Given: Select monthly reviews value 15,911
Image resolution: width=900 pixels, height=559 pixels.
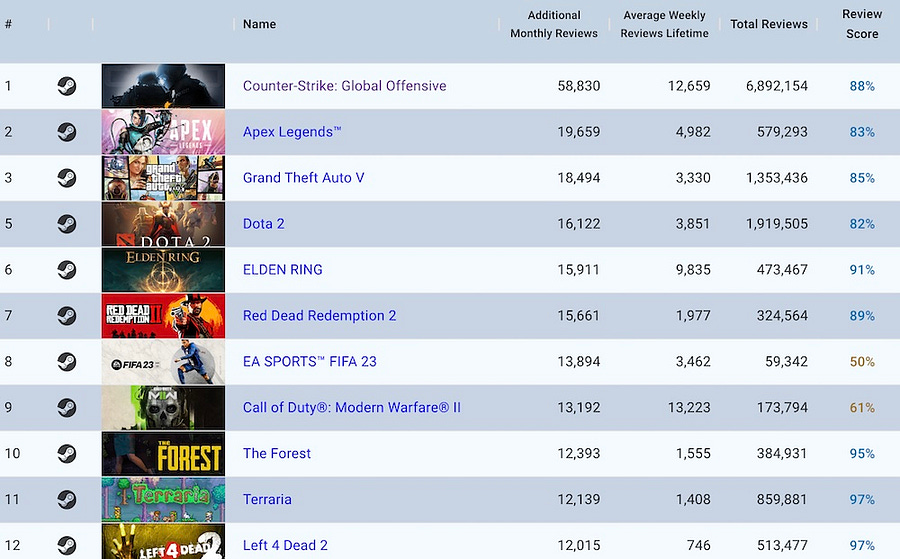Looking at the screenshot, I should click(x=579, y=270).
